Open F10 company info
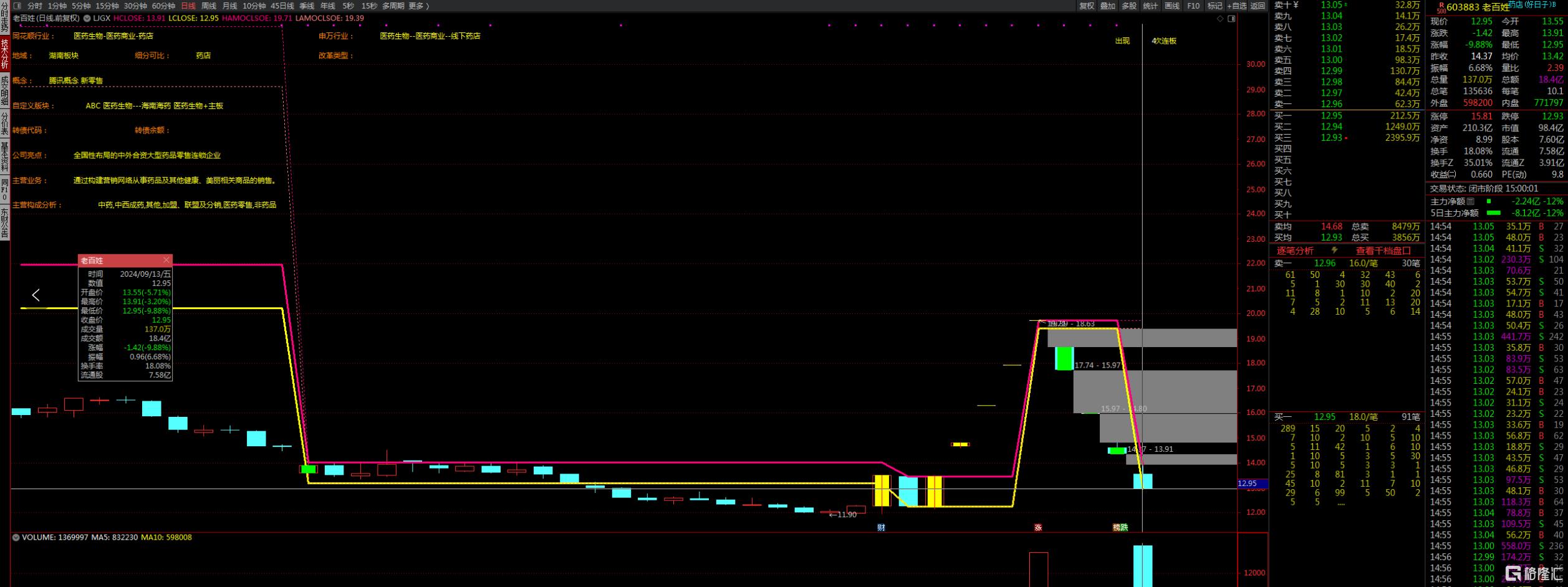1568x587 pixels. point(1193,6)
